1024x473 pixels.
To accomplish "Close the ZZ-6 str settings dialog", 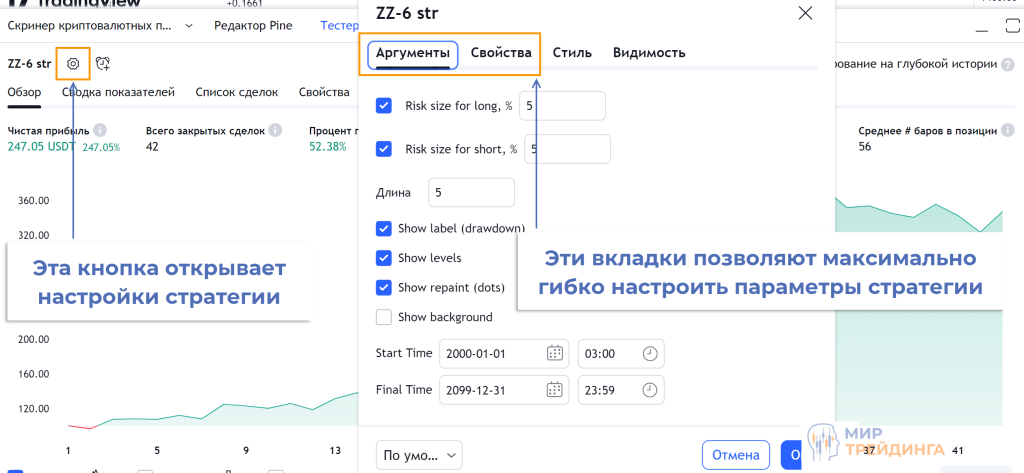I will [x=805, y=13].
